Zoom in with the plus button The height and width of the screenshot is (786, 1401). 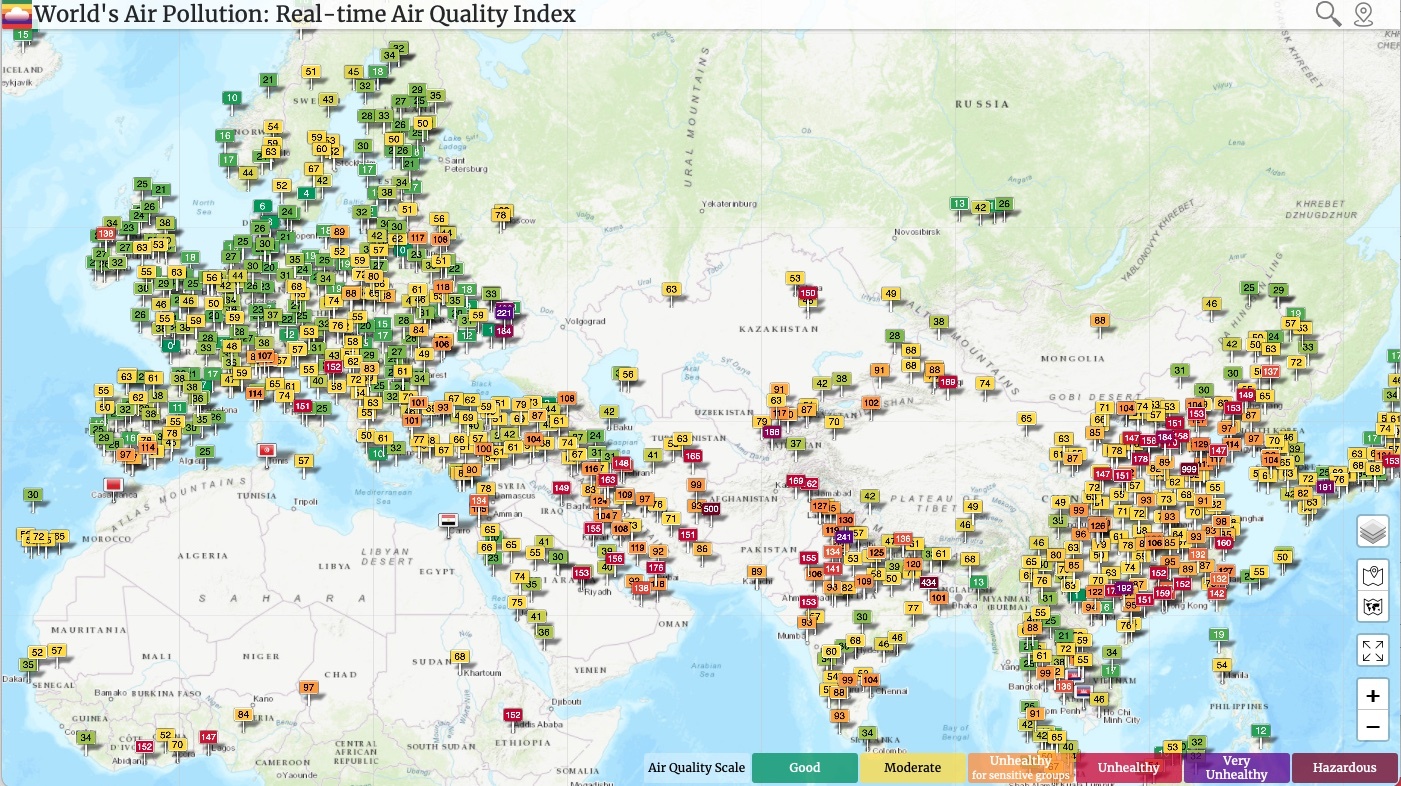click(1373, 696)
